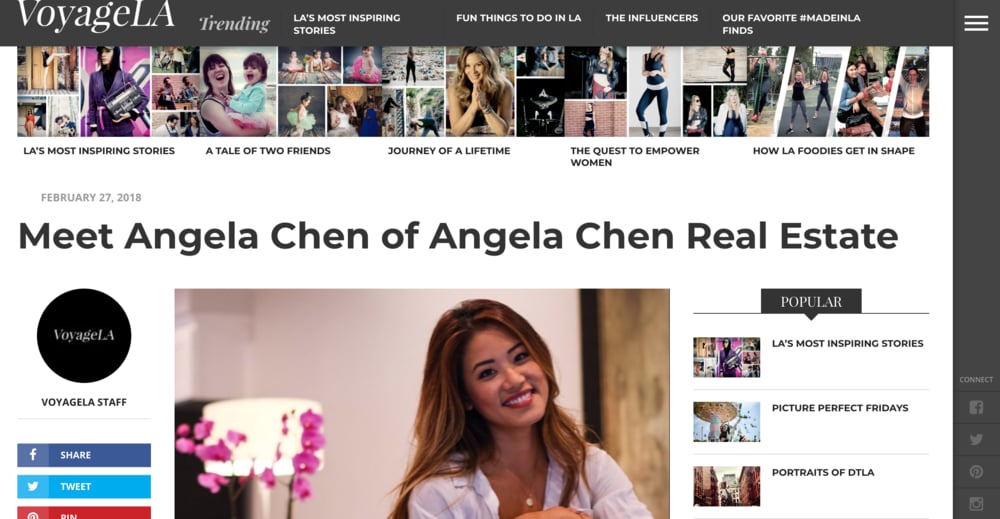Share article via Facebook Share button
The image size is (1000, 519).
pyautogui.click(x=84, y=455)
